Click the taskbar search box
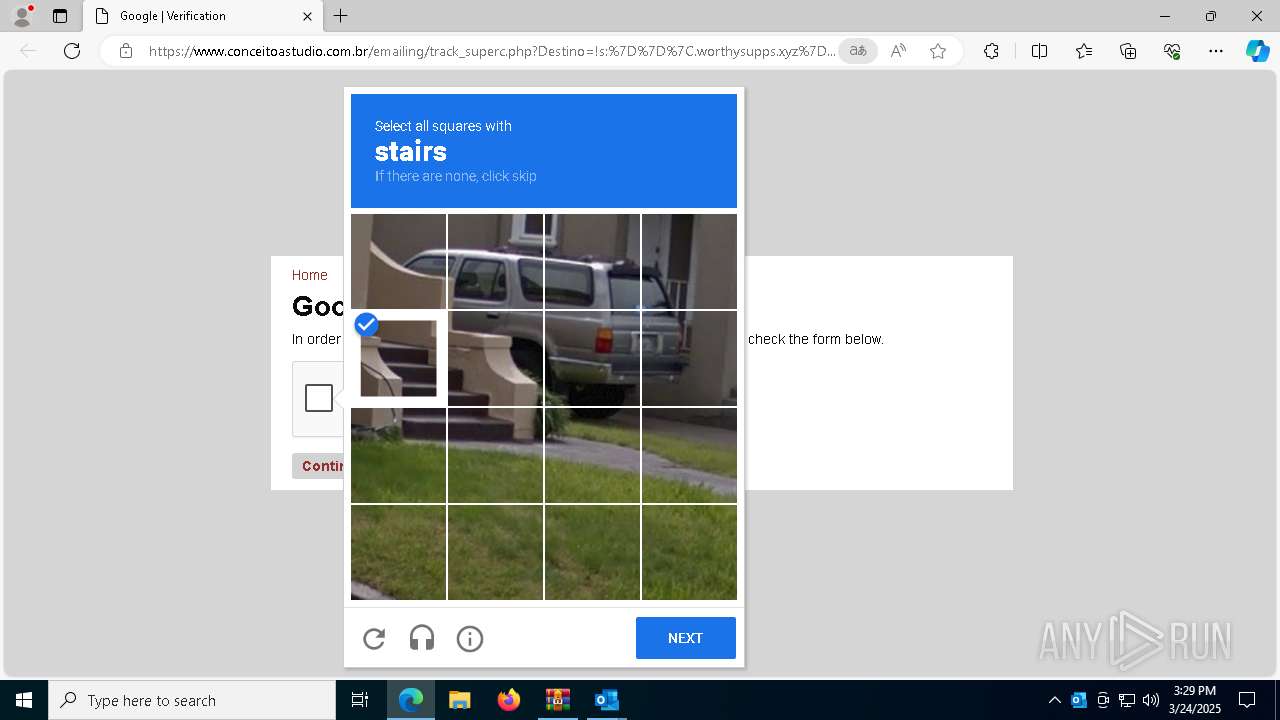1280x720 pixels. pos(192,700)
